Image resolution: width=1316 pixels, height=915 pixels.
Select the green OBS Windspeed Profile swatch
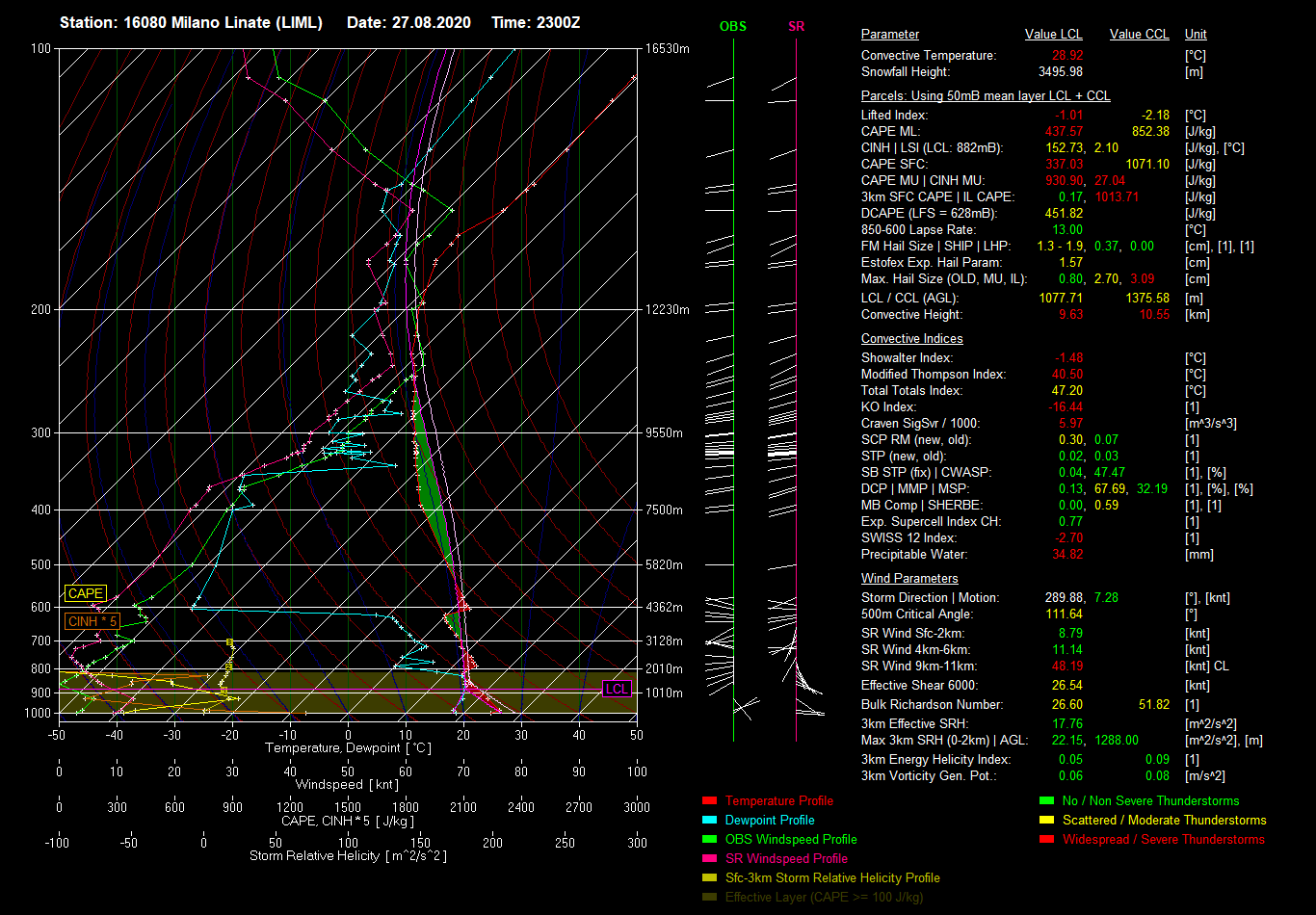709,840
